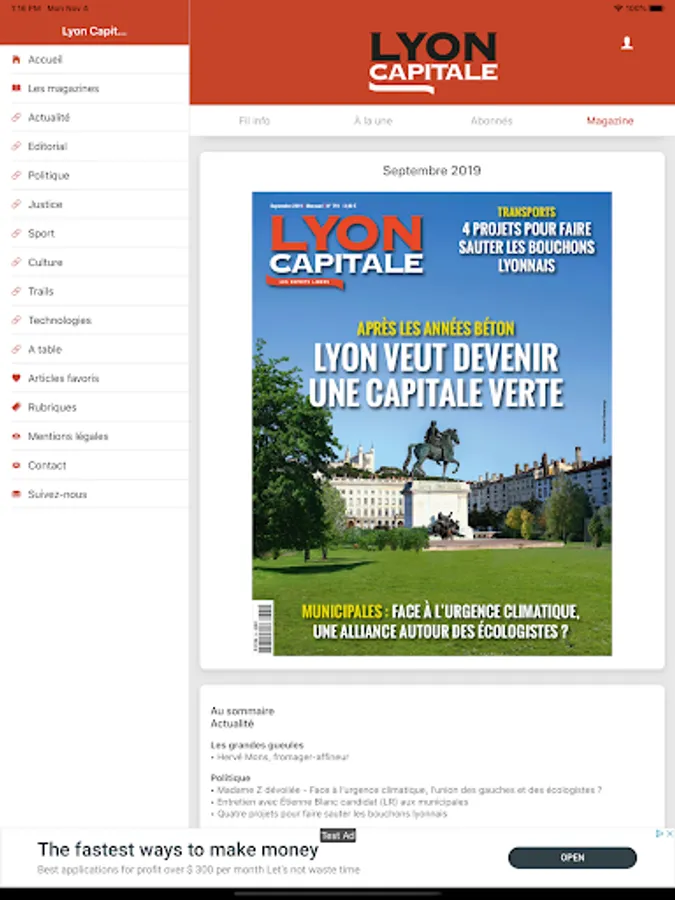Select the Magazine tab
The image size is (675, 900).
click(610, 121)
